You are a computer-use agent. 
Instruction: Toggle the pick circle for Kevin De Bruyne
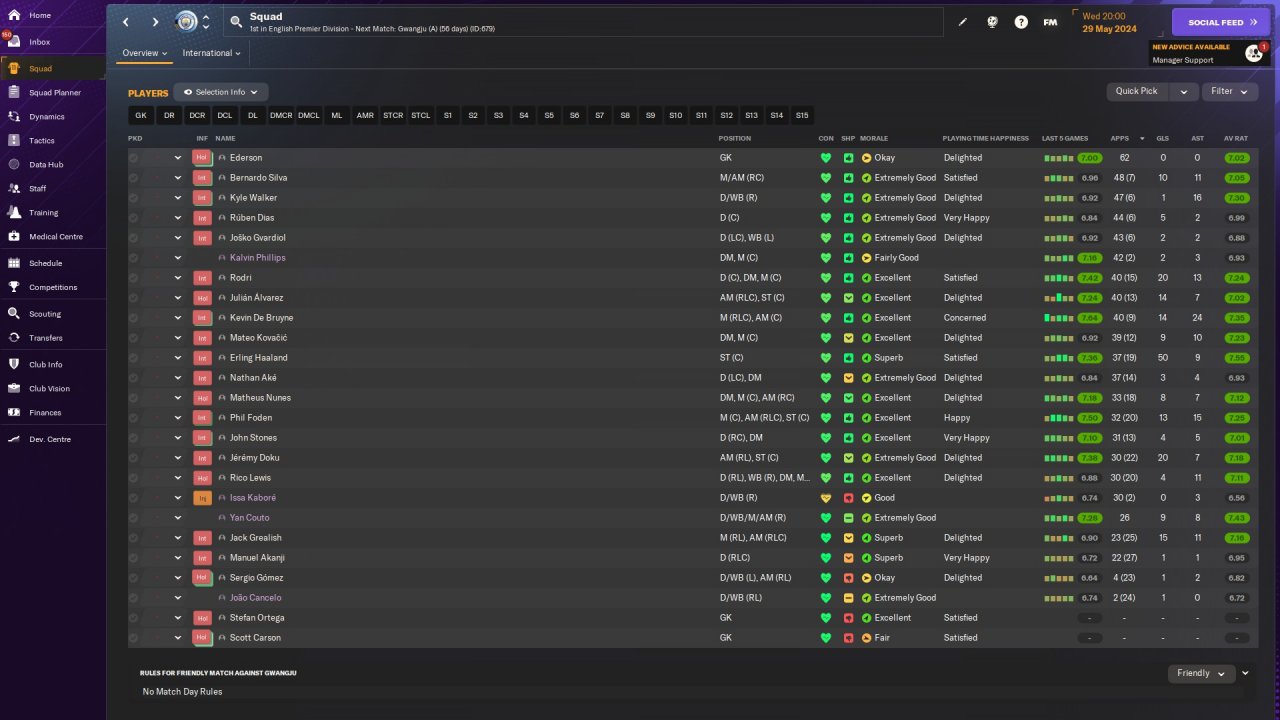pyautogui.click(x=133, y=318)
